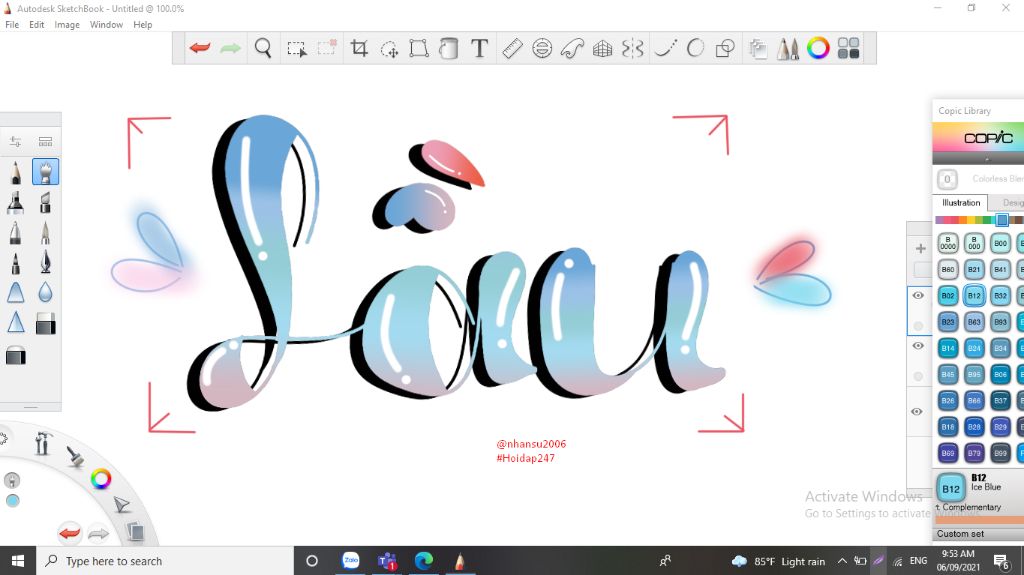This screenshot has height=575, width=1024.
Task: Show hidden icons in system tray
Action: (x=842, y=561)
